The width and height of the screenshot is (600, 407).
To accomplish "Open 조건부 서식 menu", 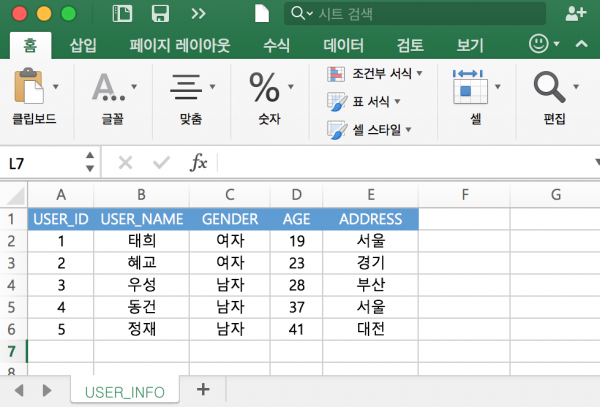I will click(375, 73).
